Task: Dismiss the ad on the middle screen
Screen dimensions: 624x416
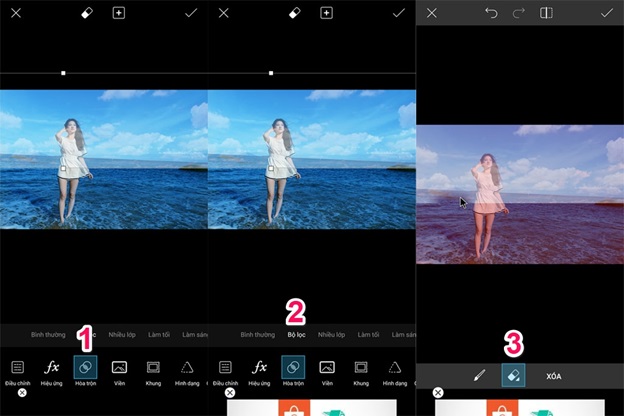Action: click(230, 393)
